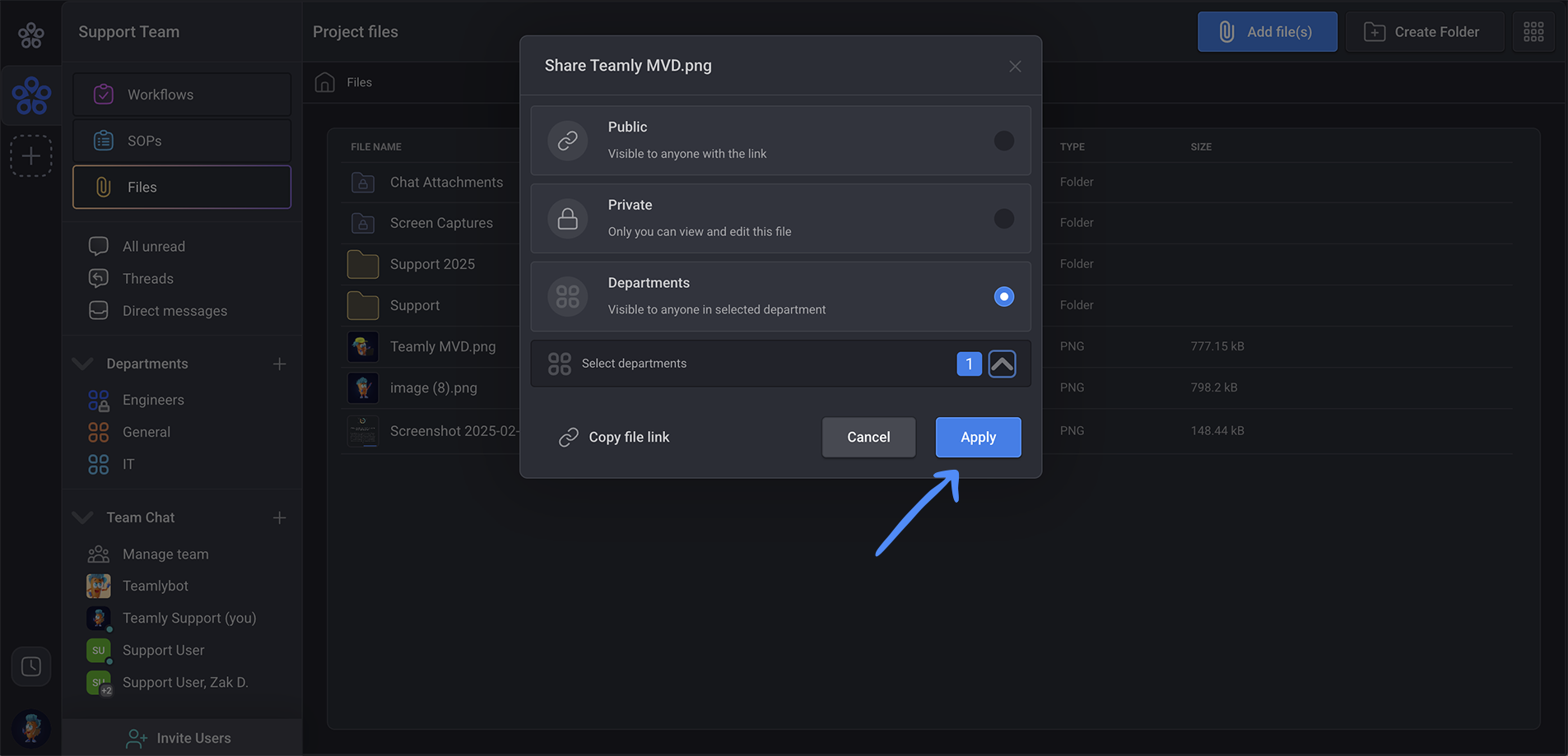
Task: Open group chat Support User, Zak D.
Action: (x=185, y=682)
